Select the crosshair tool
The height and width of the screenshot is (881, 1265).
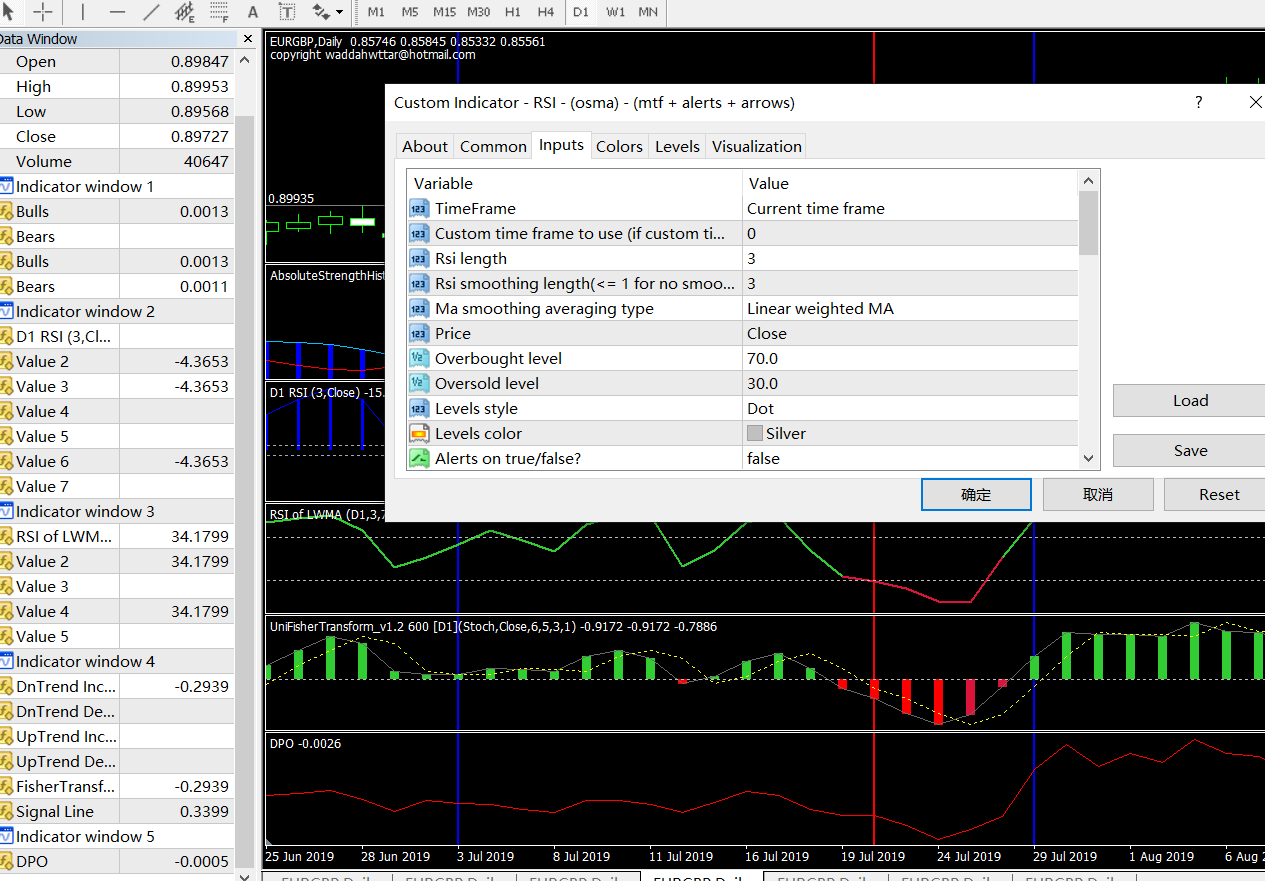coord(43,12)
